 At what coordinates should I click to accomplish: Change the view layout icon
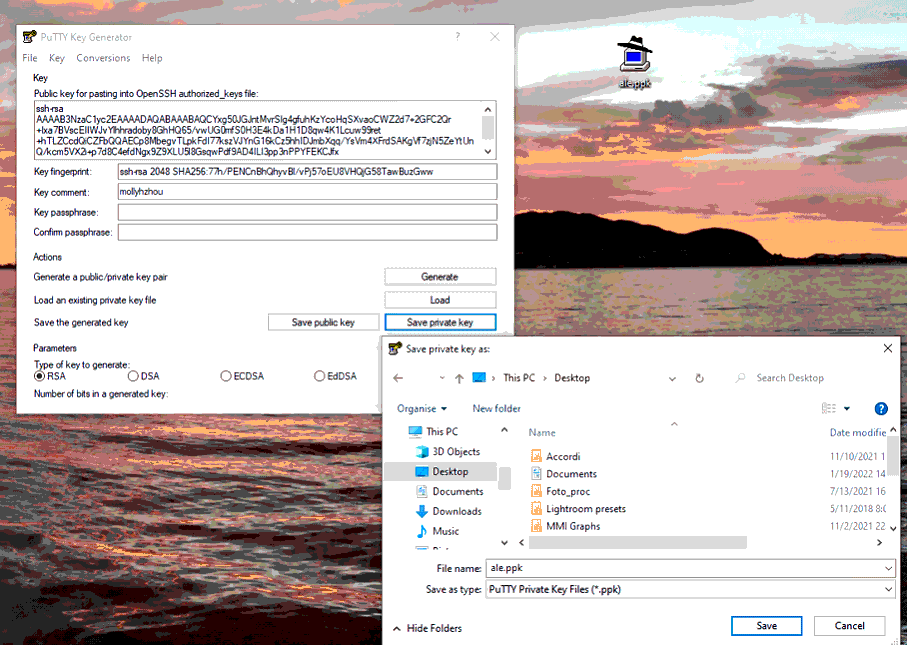coord(829,409)
